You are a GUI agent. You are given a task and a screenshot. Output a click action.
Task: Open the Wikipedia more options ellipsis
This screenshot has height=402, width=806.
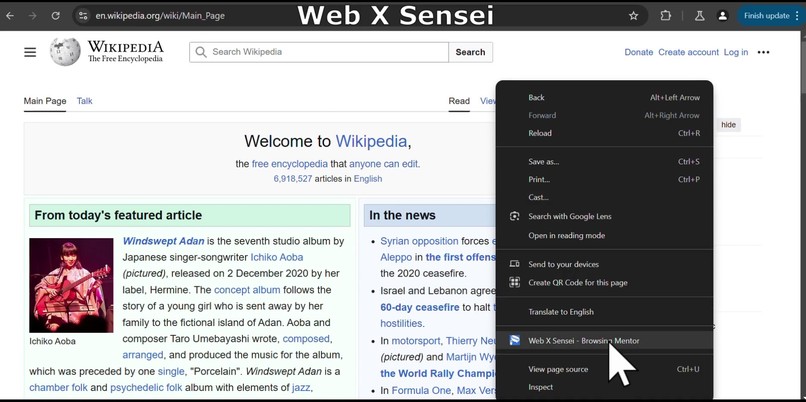click(763, 52)
